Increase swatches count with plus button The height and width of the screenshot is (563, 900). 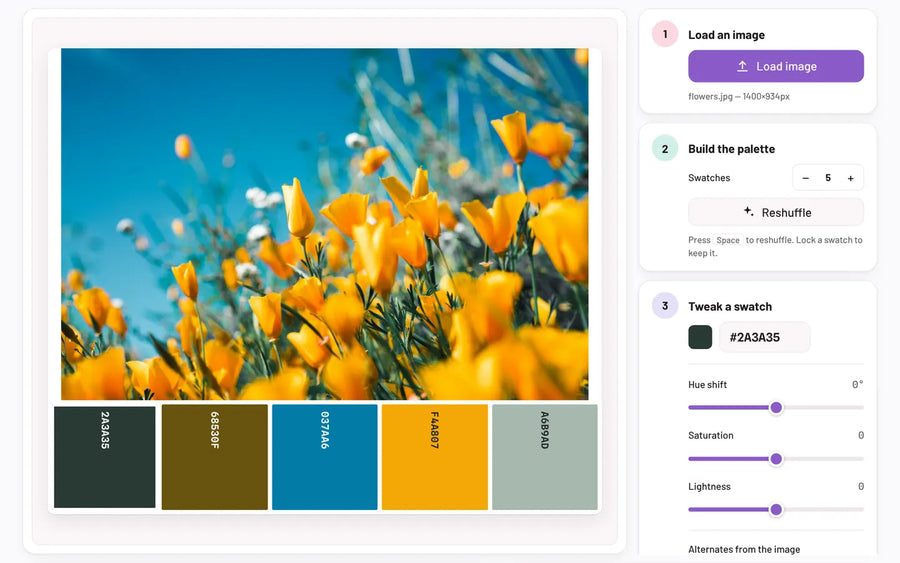click(851, 178)
